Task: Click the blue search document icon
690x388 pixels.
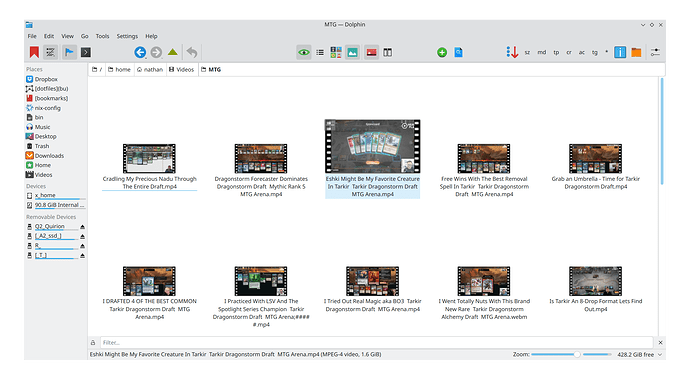Action: click(x=458, y=52)
